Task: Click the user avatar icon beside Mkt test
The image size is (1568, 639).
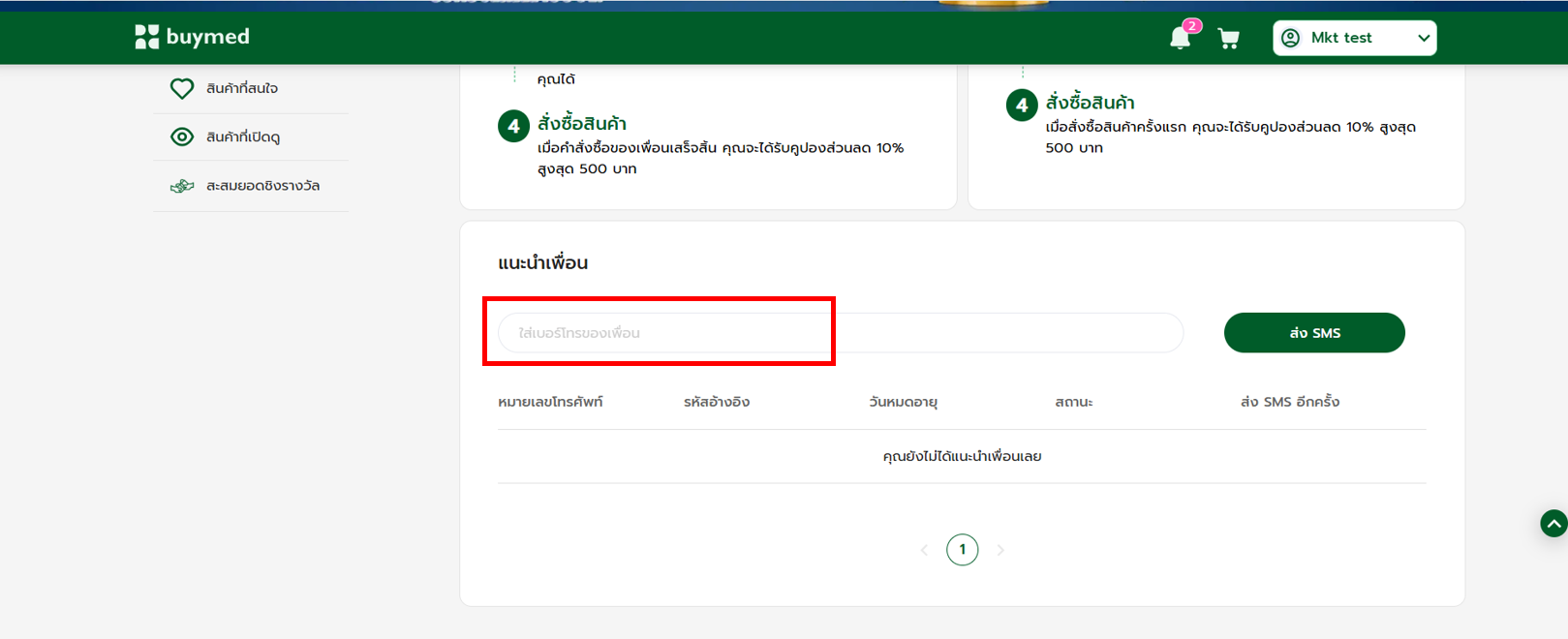Action: [x=1290, y=38]
